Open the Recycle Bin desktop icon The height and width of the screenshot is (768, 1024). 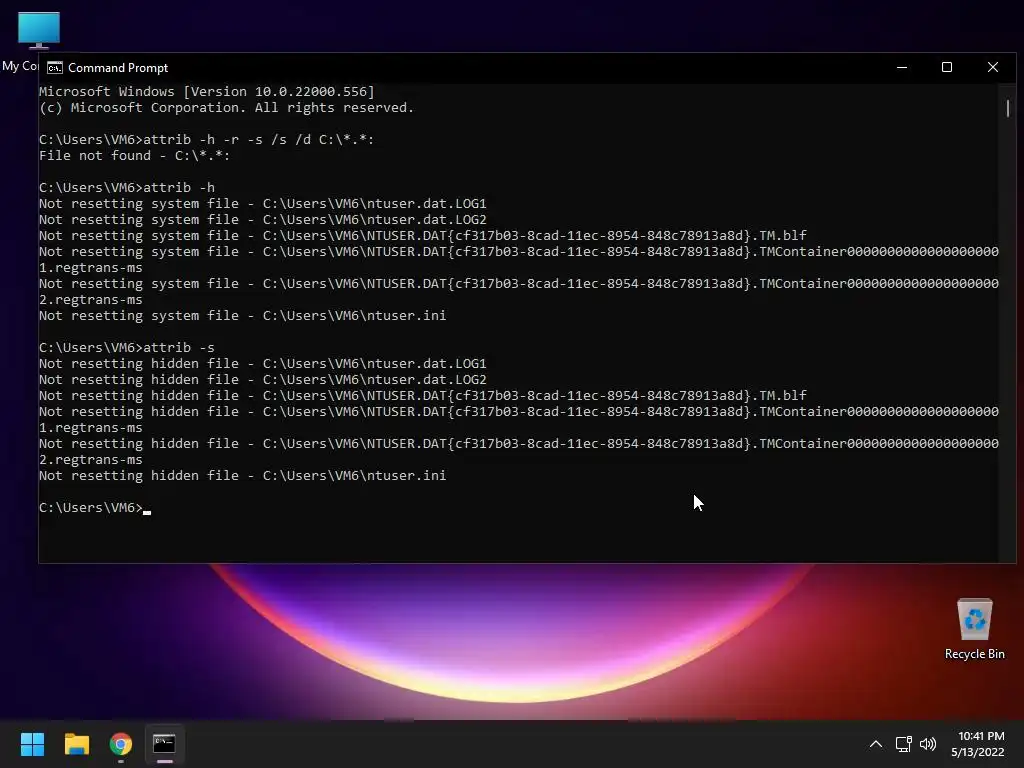coord(974,629)
